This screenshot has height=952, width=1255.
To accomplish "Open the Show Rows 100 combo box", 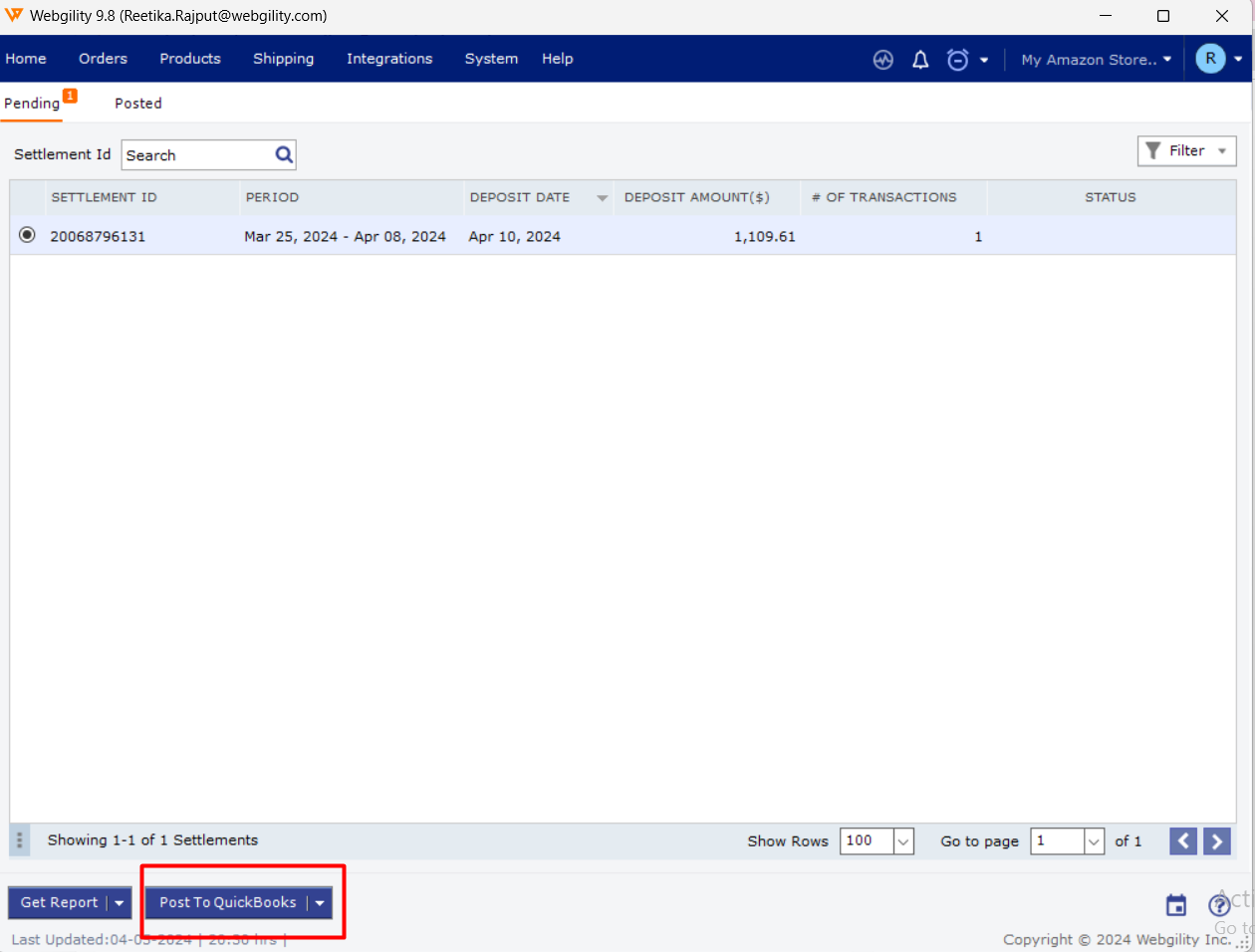I will point(877,841).
